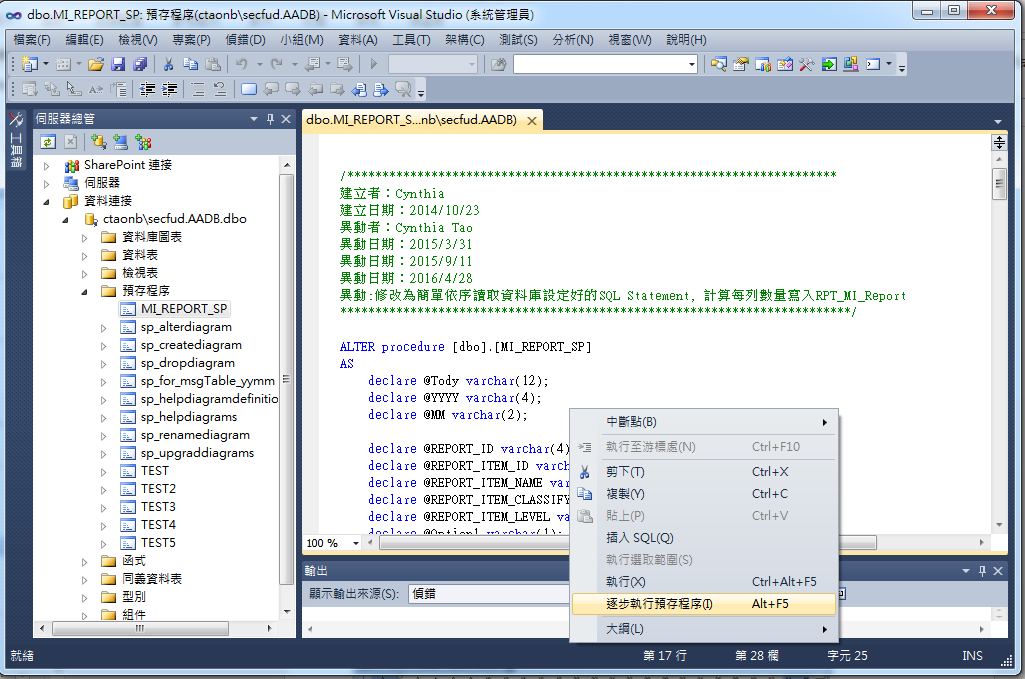1025x679 pixels.
Task: Click the editor horizontal scrollbar
Action: click(x=470, y=543)
